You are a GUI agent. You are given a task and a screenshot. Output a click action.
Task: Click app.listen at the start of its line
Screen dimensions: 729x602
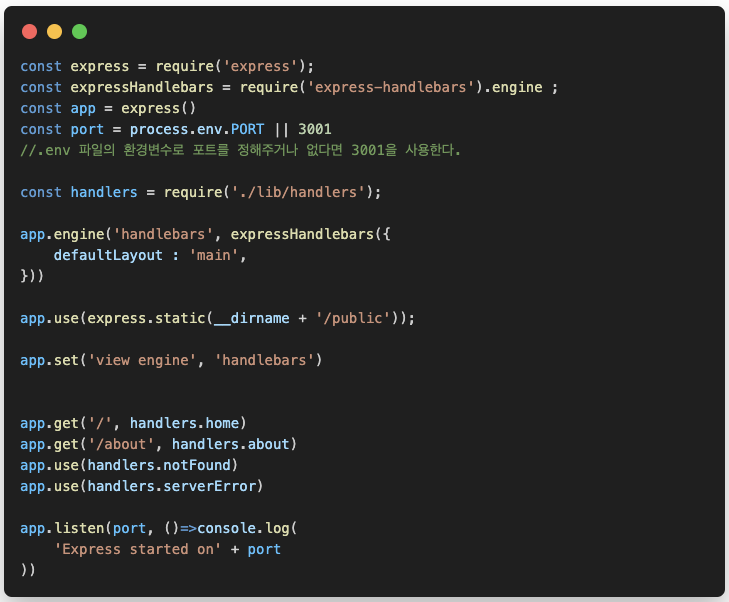62,529
